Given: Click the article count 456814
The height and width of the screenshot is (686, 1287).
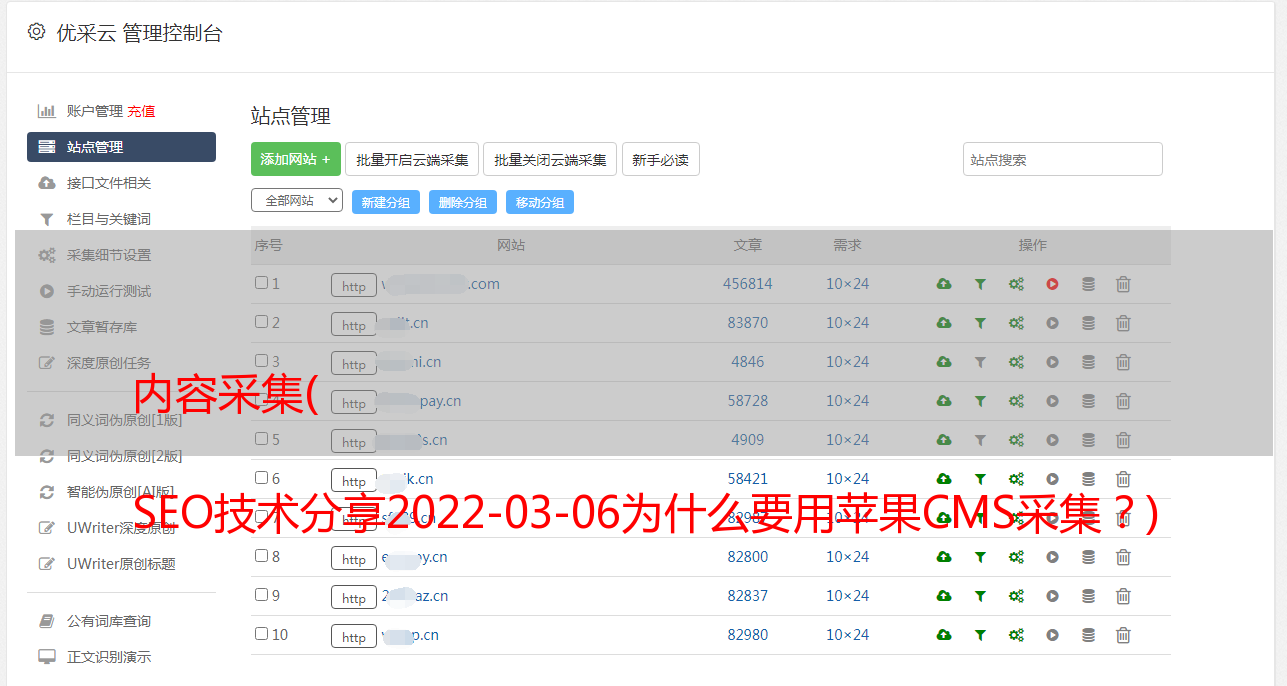Looking at the screenshot, I should (x=748, y=284).
